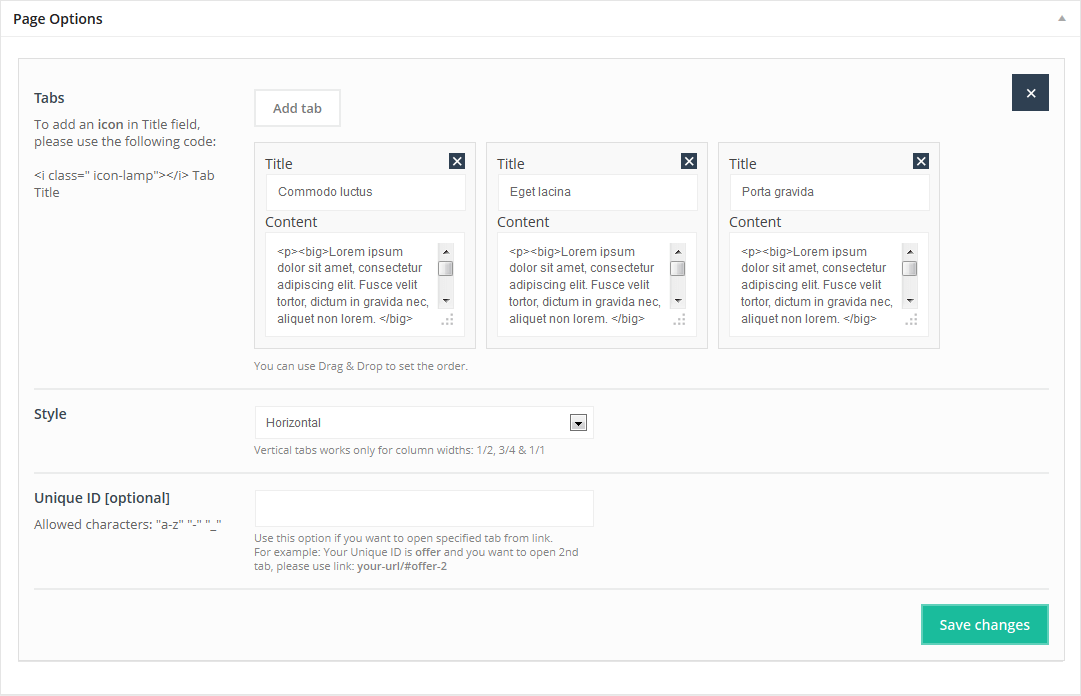The image size is (1081, 696).
Task: Save changes to the page options
Action: click(984, 625)
